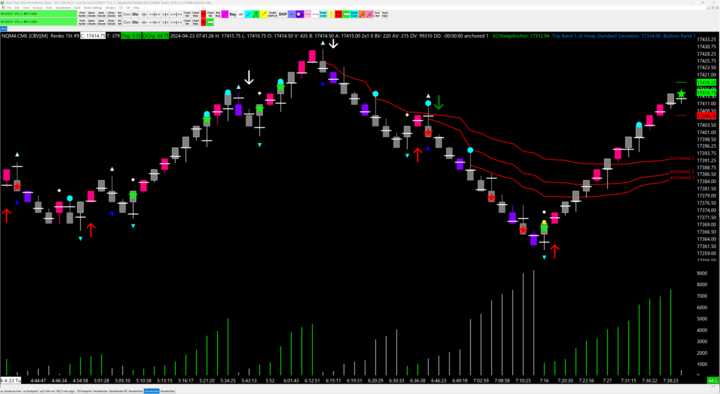Switch to the 'ac footprint' chart tab
Image resolution: width=720 pixels, height=394 pixels.
(30, 391)
